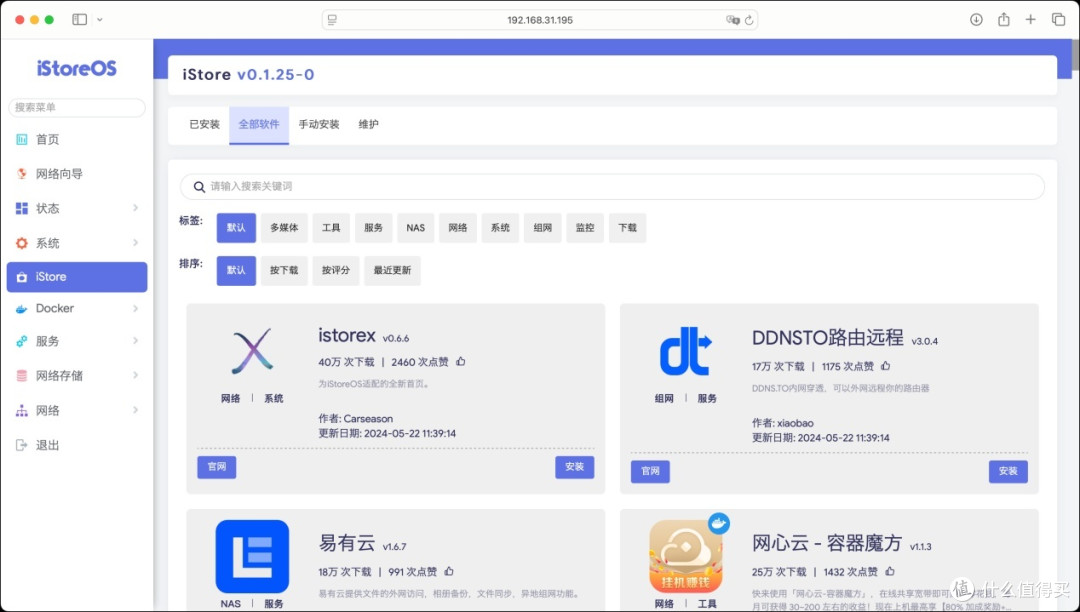Click the 网络 sidebar icon
This screenshot has height=612, width=1080.
(x=22, y=411)
